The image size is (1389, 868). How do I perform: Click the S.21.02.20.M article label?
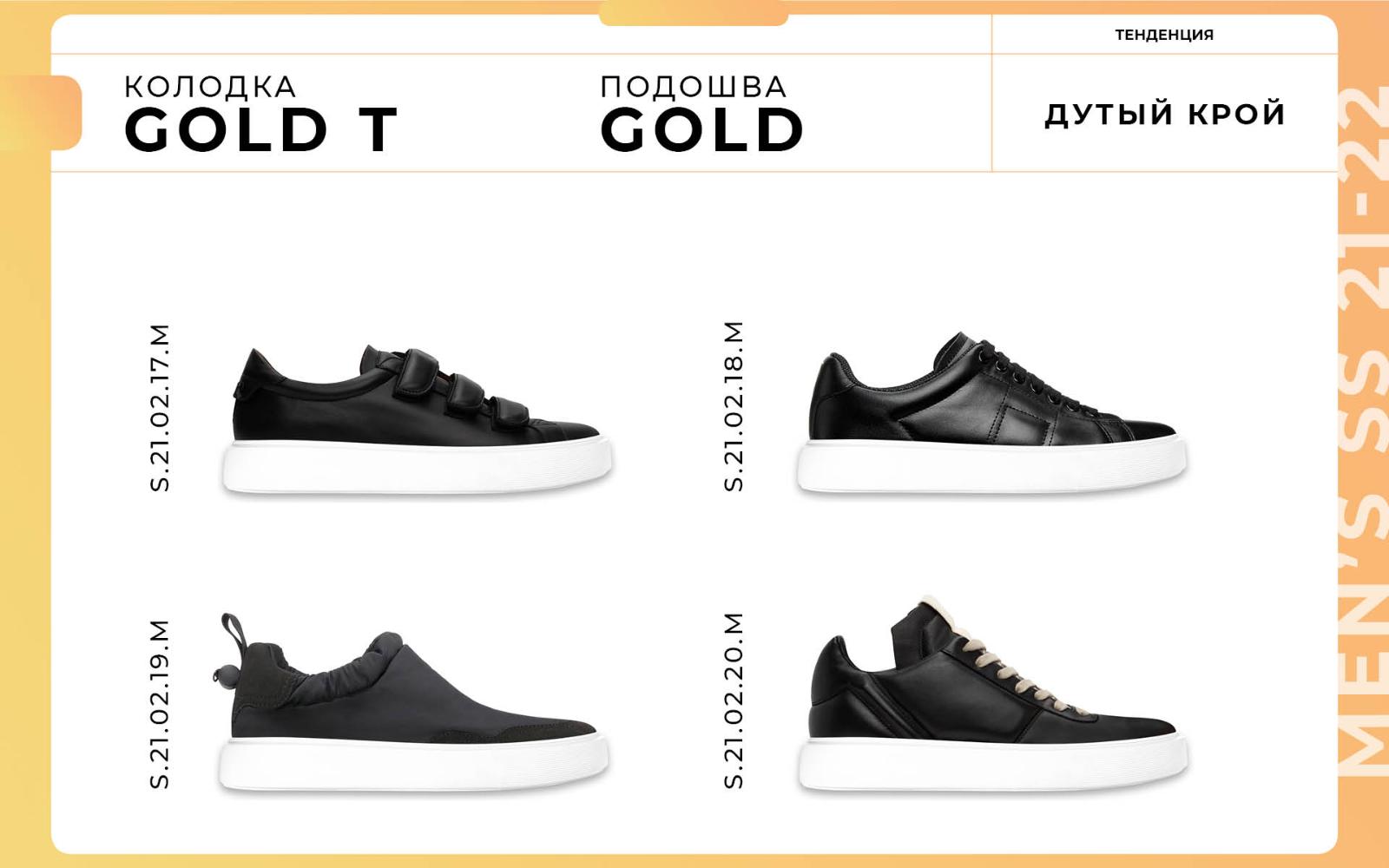tap(734, 700)
